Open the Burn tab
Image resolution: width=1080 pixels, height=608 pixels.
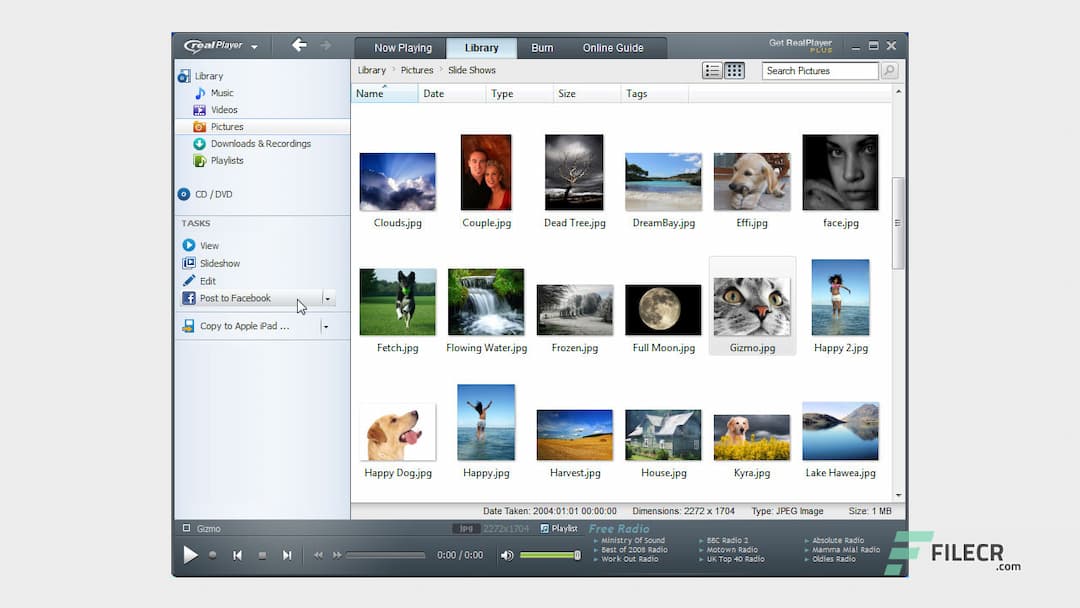(x=541, y=47)
